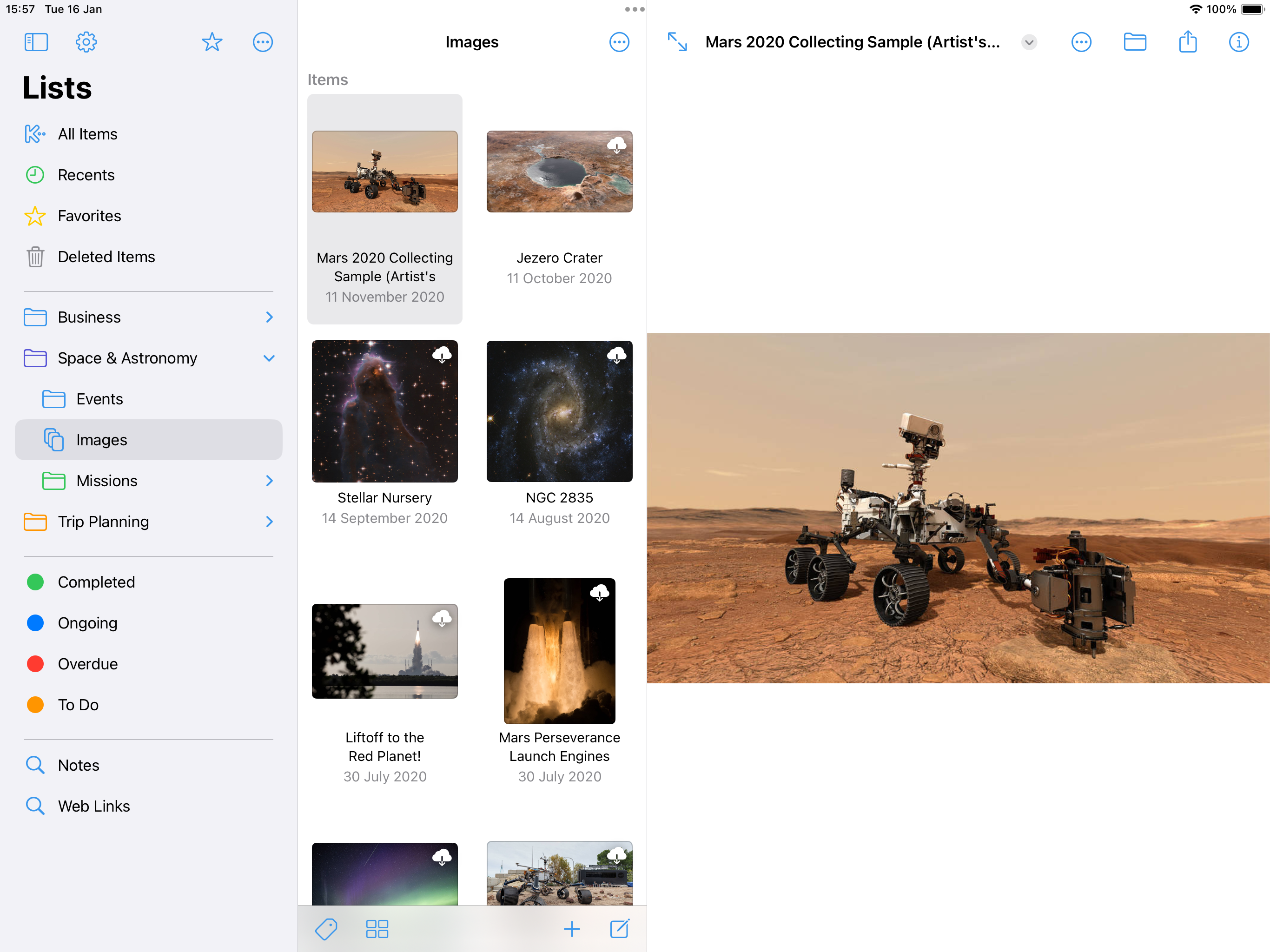1270x952 pixels.
Task: Select the Events list
Action: (x=99, y=399)
